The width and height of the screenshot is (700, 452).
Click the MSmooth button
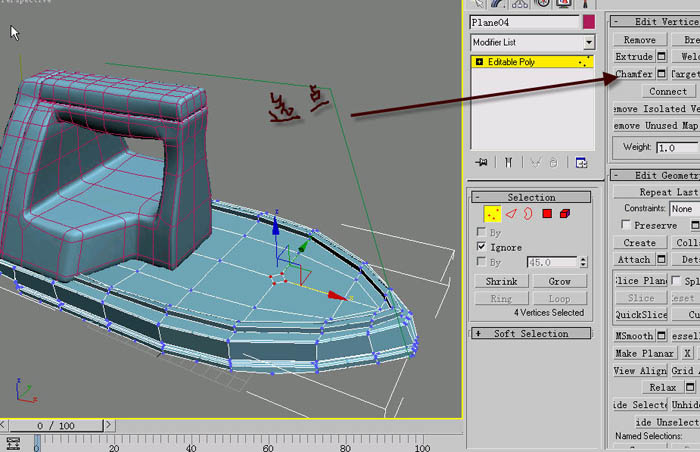pyautogui.click(x=634, y=335)
